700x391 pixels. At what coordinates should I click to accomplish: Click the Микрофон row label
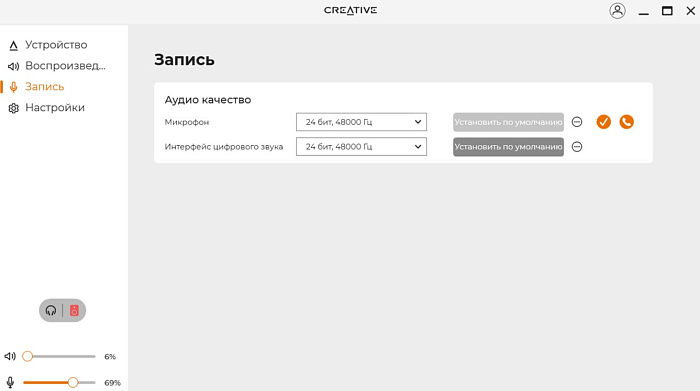click(187, 122)
